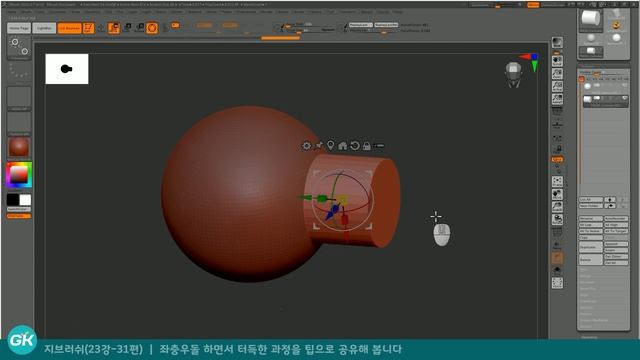Click the Delete subtool button
The image size is (640, 360).
pyautogui.click(x=591, y=260)
